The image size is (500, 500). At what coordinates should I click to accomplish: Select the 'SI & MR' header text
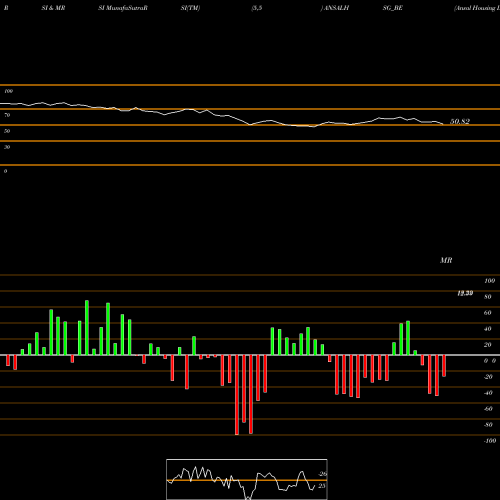tap(53, 8)
